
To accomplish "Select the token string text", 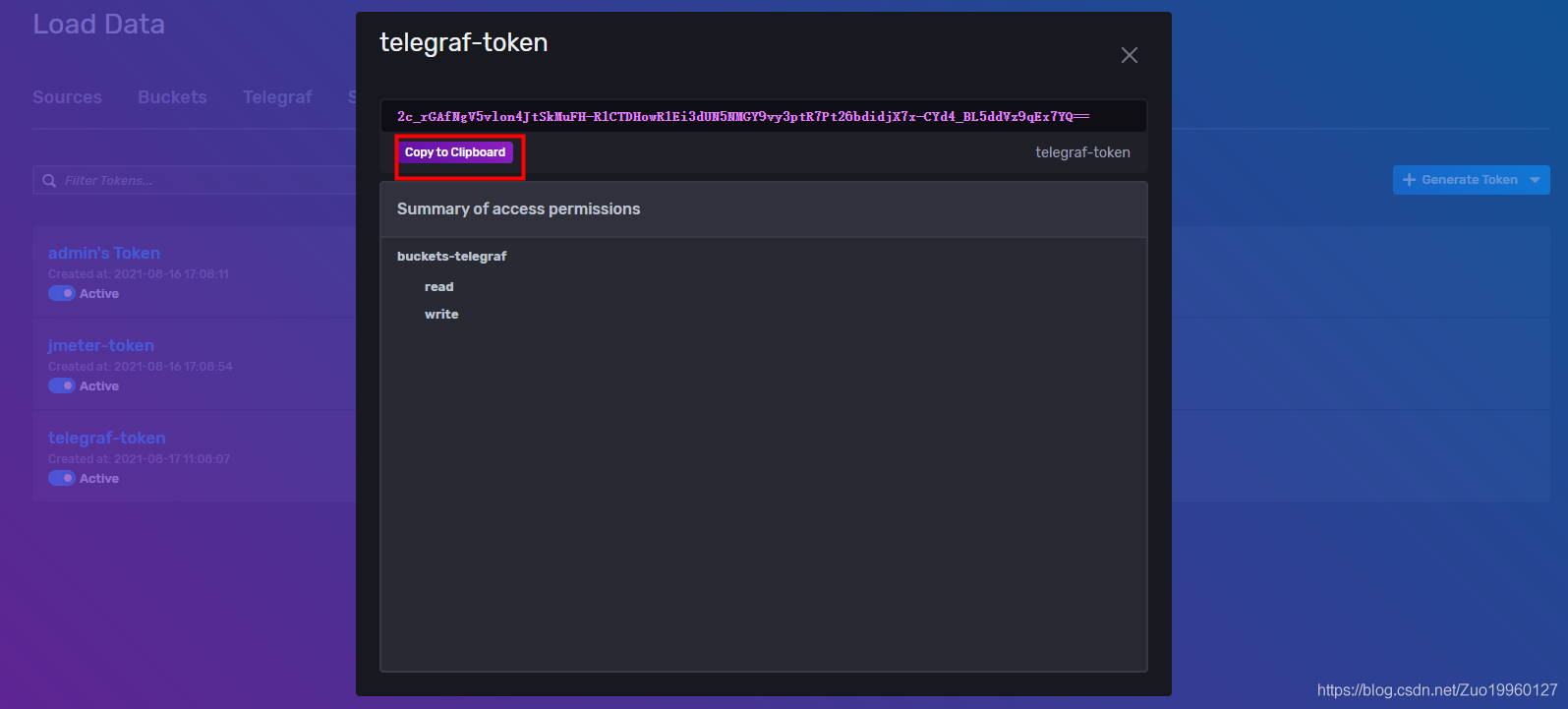I will 742,116.
